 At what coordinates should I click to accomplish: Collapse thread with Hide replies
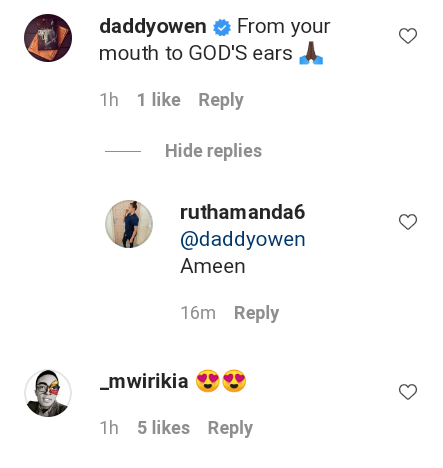[x=213, y=151]
